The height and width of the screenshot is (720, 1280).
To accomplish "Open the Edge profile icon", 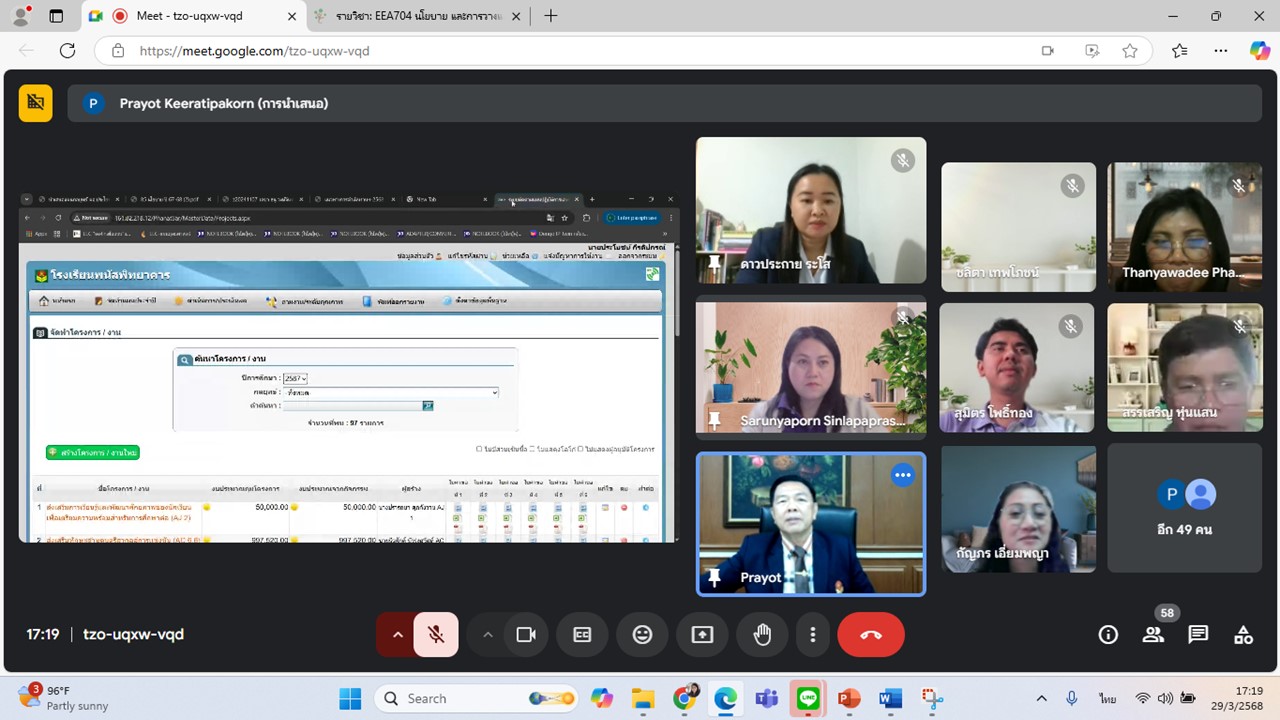I will [20, 16].
